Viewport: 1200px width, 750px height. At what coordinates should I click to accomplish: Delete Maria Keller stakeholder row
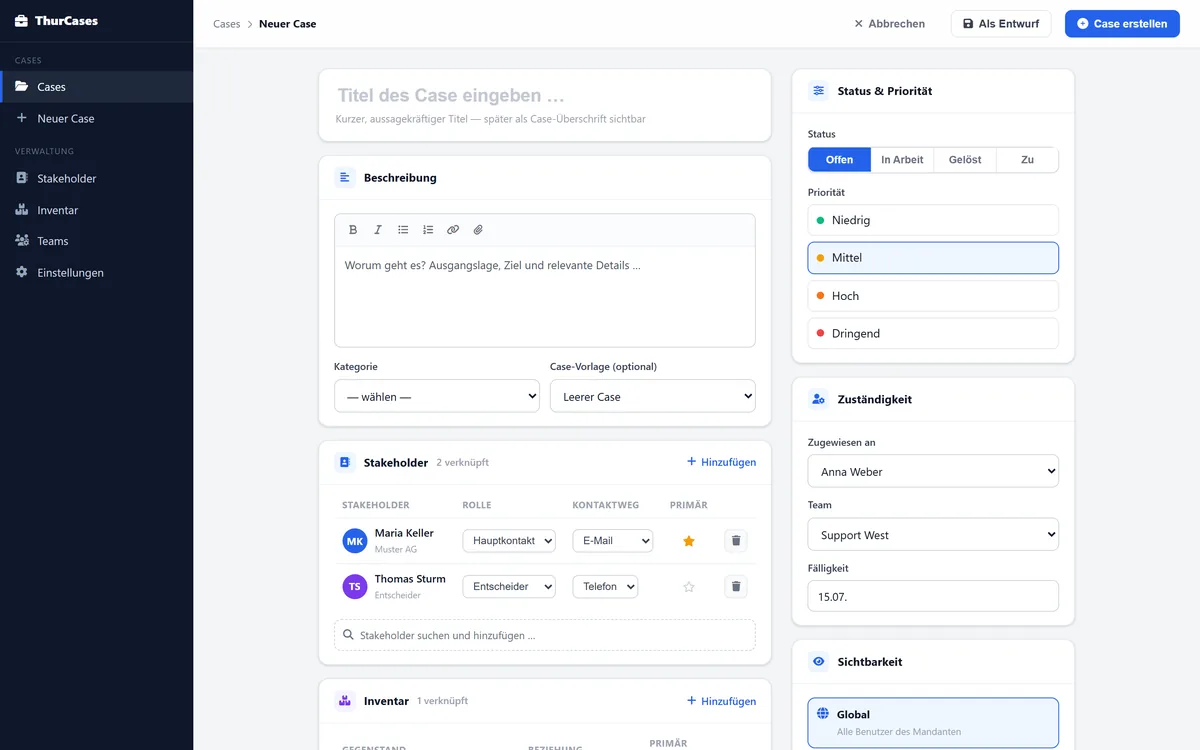(x=736, y=541)
